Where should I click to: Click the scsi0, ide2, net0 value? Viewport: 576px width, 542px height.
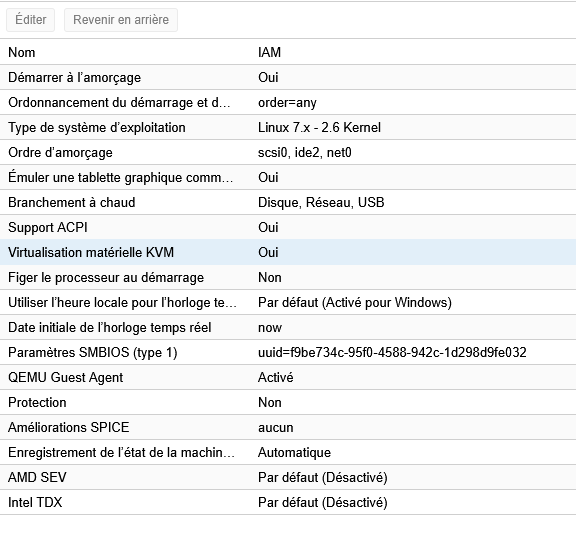305,152
